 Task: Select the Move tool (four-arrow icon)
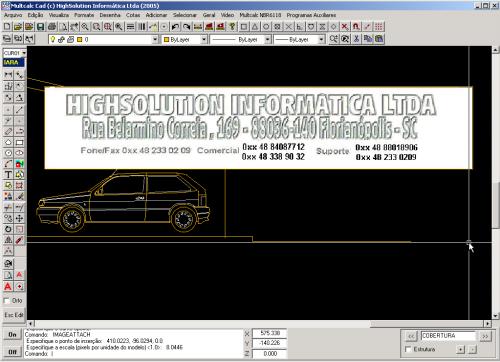click(x=19, y=218)
